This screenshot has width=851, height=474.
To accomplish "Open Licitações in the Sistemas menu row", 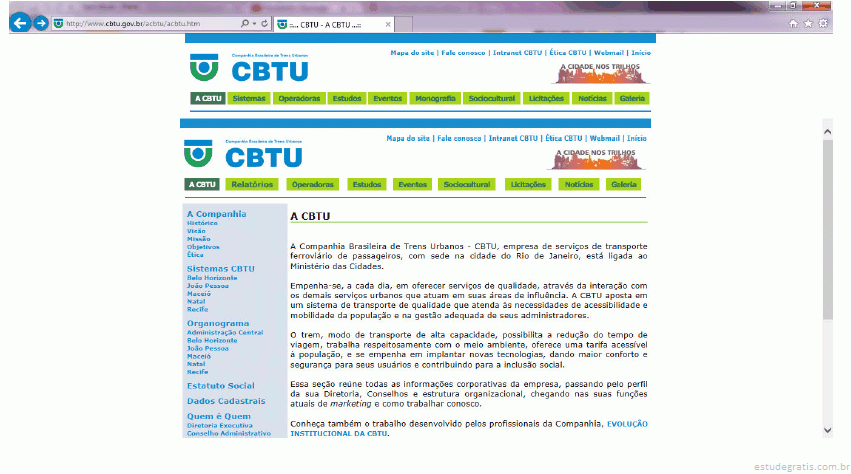I will pyautogui.click(x=547, y=98).
